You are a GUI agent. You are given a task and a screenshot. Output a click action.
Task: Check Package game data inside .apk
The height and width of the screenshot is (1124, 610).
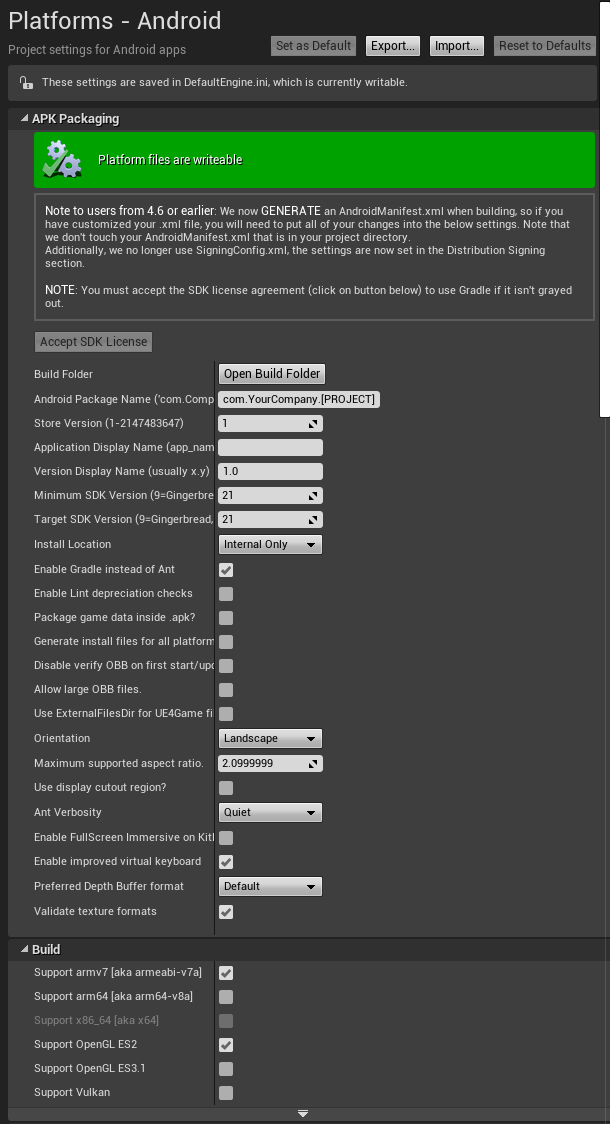click(225, 618)
